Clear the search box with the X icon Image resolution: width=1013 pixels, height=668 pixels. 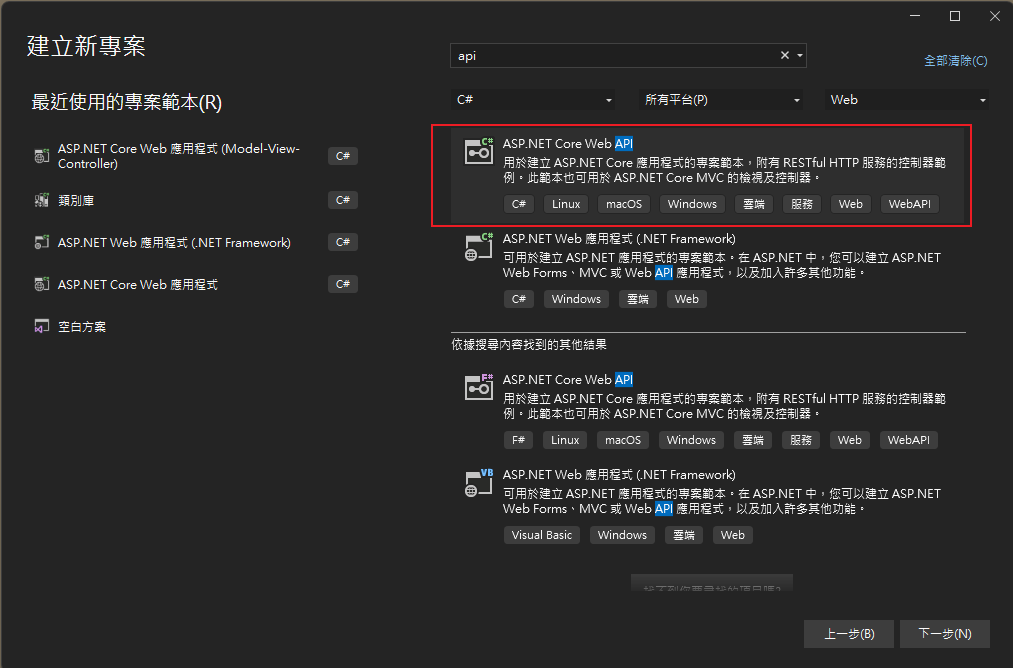(x=784, y=56)
